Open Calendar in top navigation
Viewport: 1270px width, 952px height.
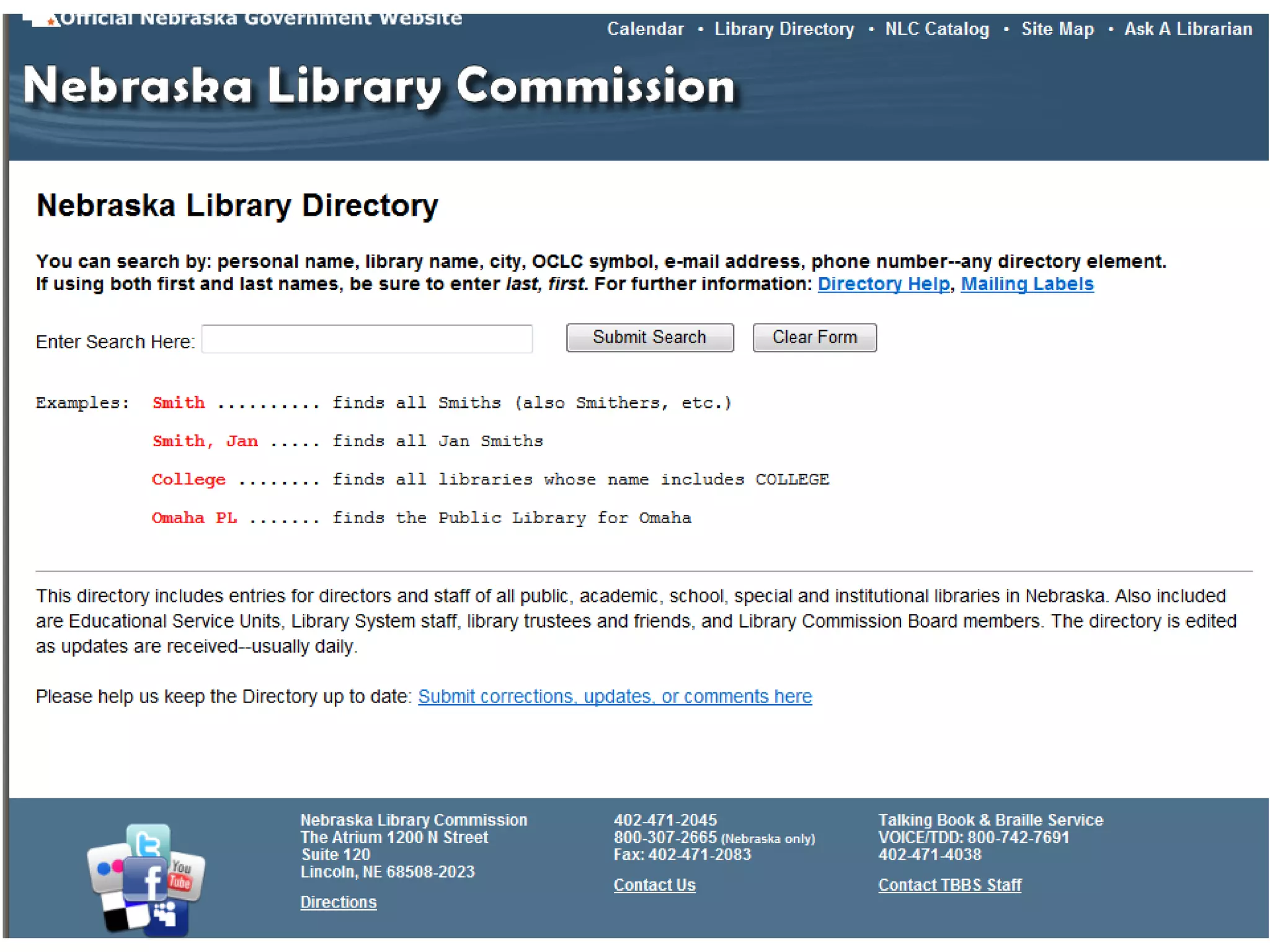coord(645,29)
